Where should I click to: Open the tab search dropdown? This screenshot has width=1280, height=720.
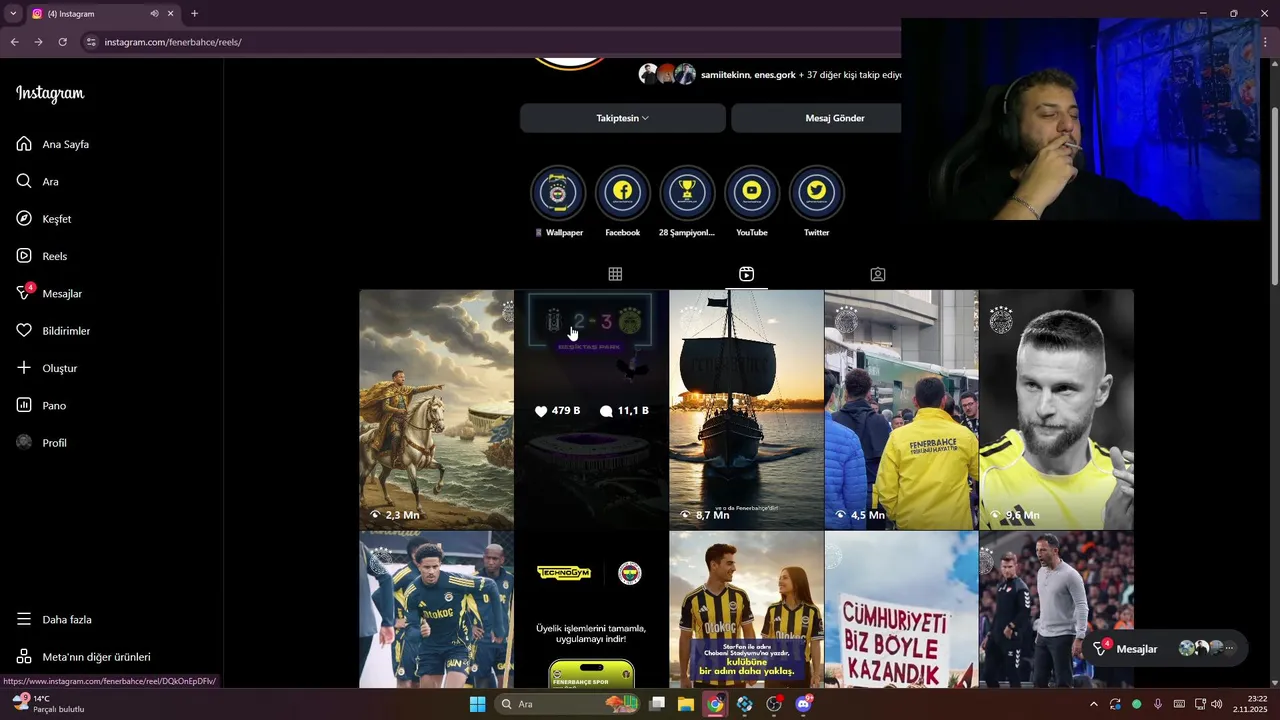(13, 14)
